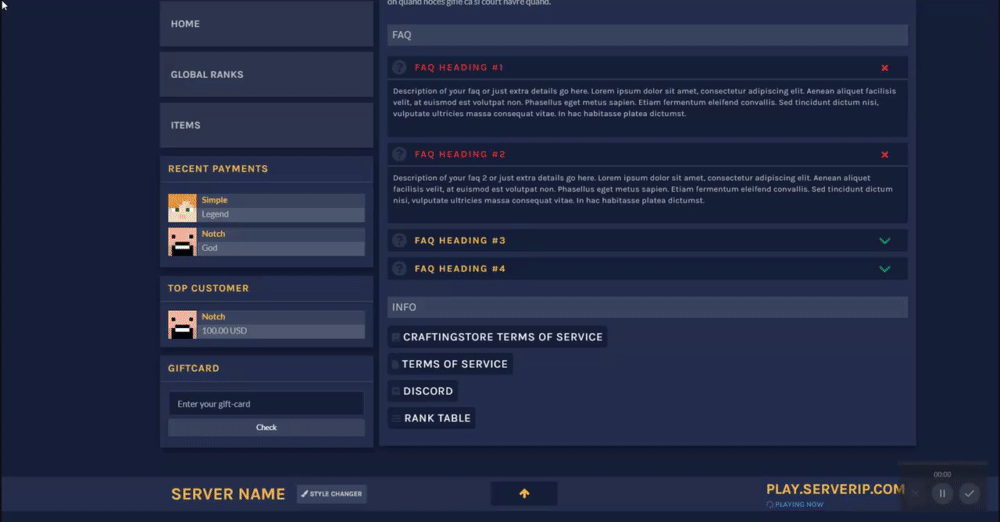Click the gift card Check button
Viewport: 1000px width, 522px height.
(266, 428)
